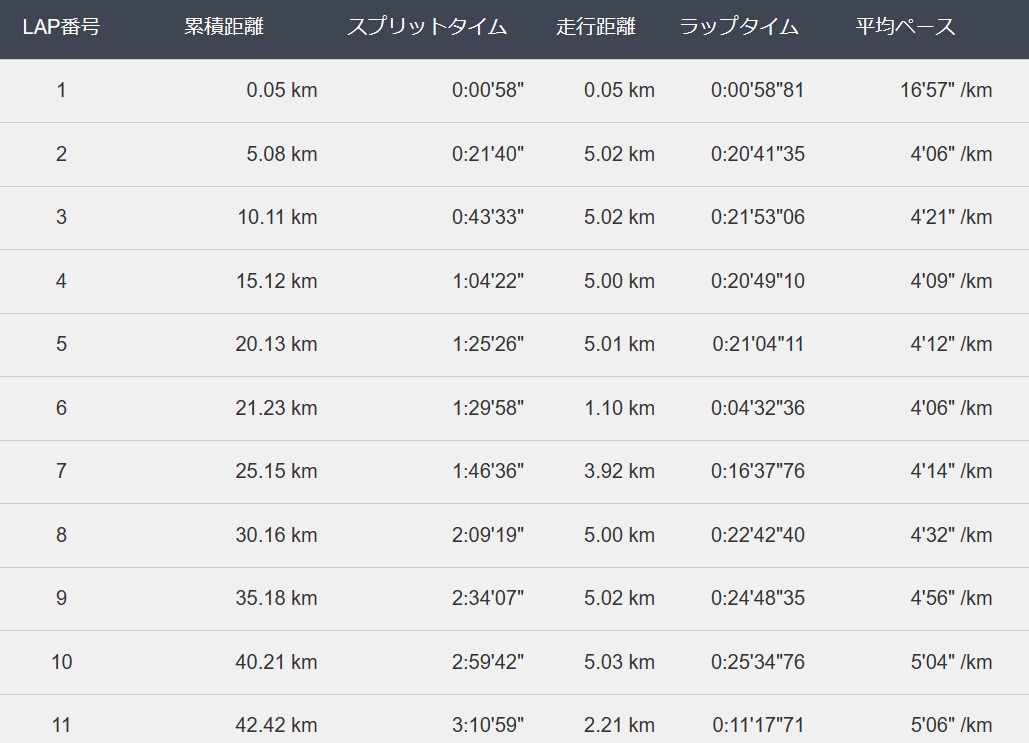Click lap time 0:20'49"10 in lap 4
The width and height of the screenshot is (1029, 743).
[758, 282]
